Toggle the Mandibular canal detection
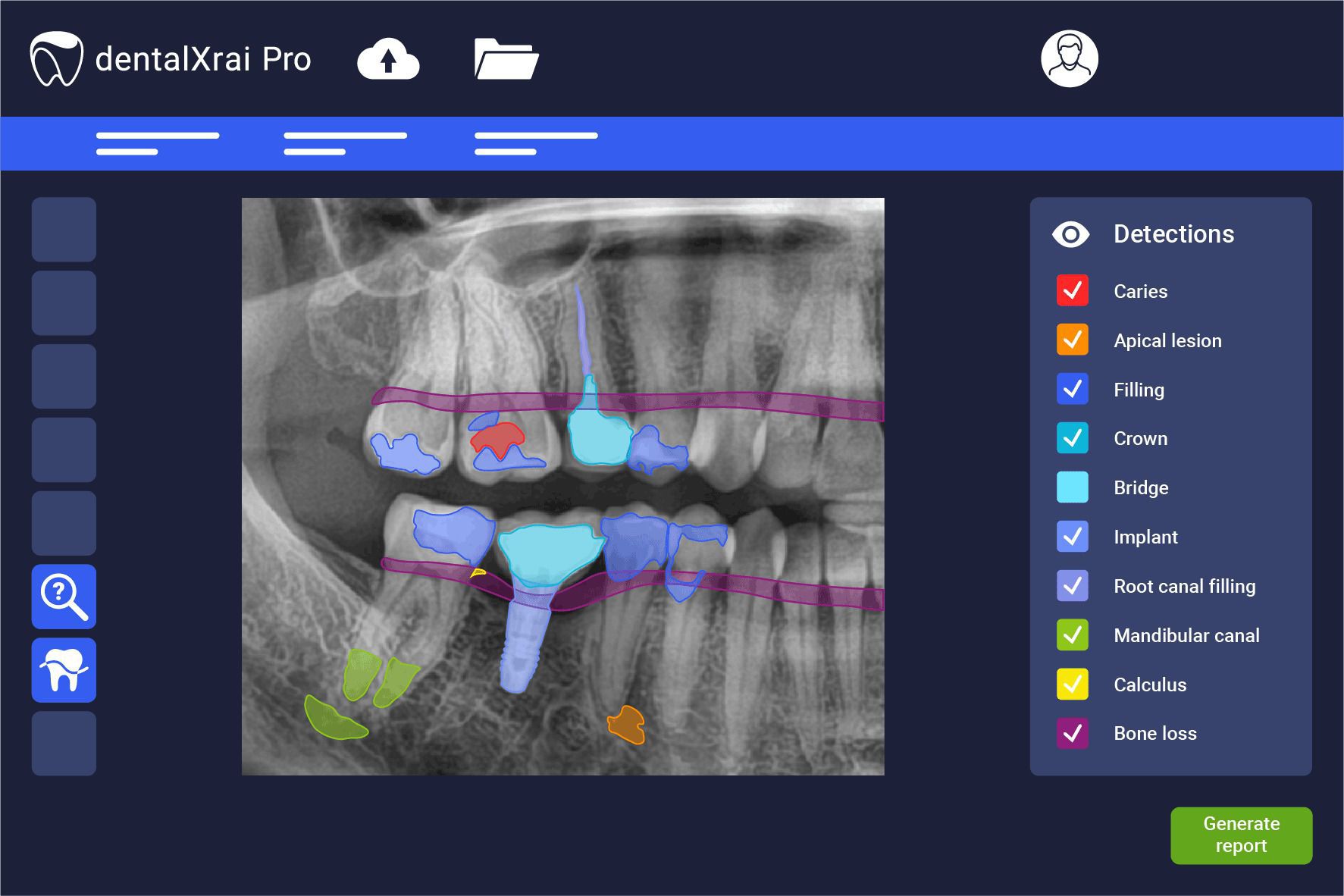Screen dimensions: 1344x896 click(1072, 635)
